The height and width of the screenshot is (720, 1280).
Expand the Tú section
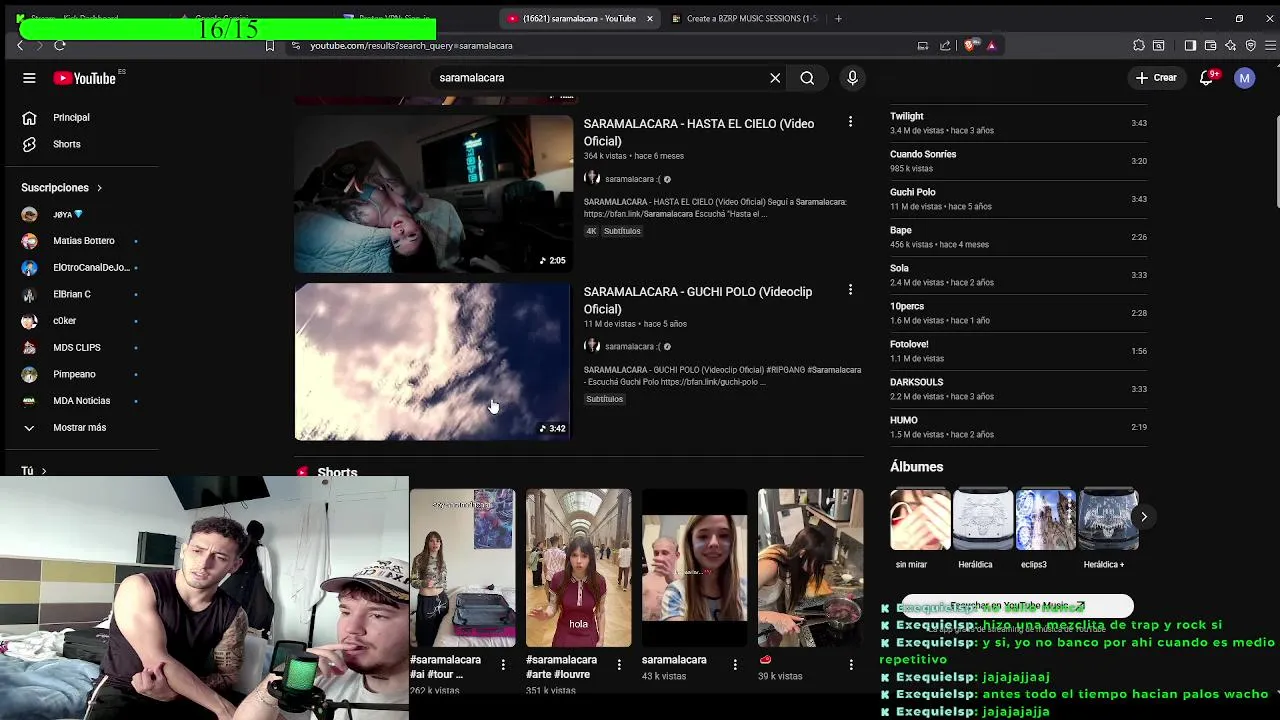coord(34,471)
